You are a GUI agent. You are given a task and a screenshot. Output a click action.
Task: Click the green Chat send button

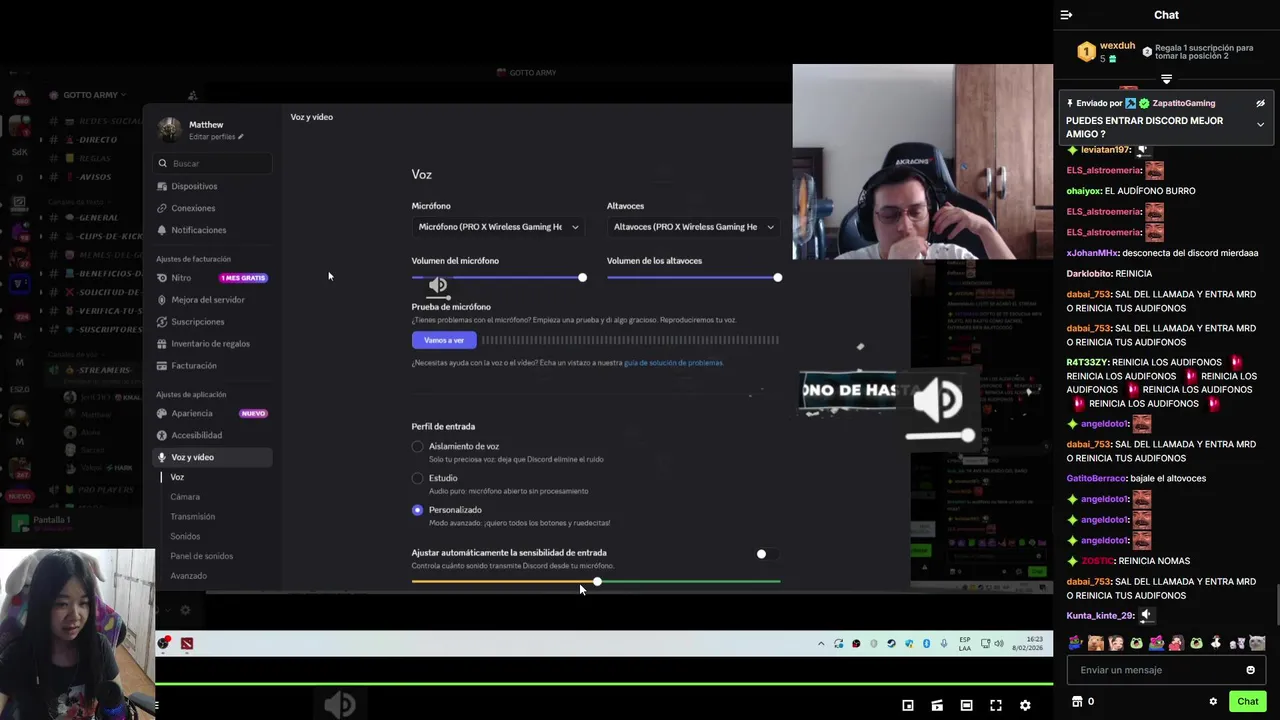[x=1247, y=701]
